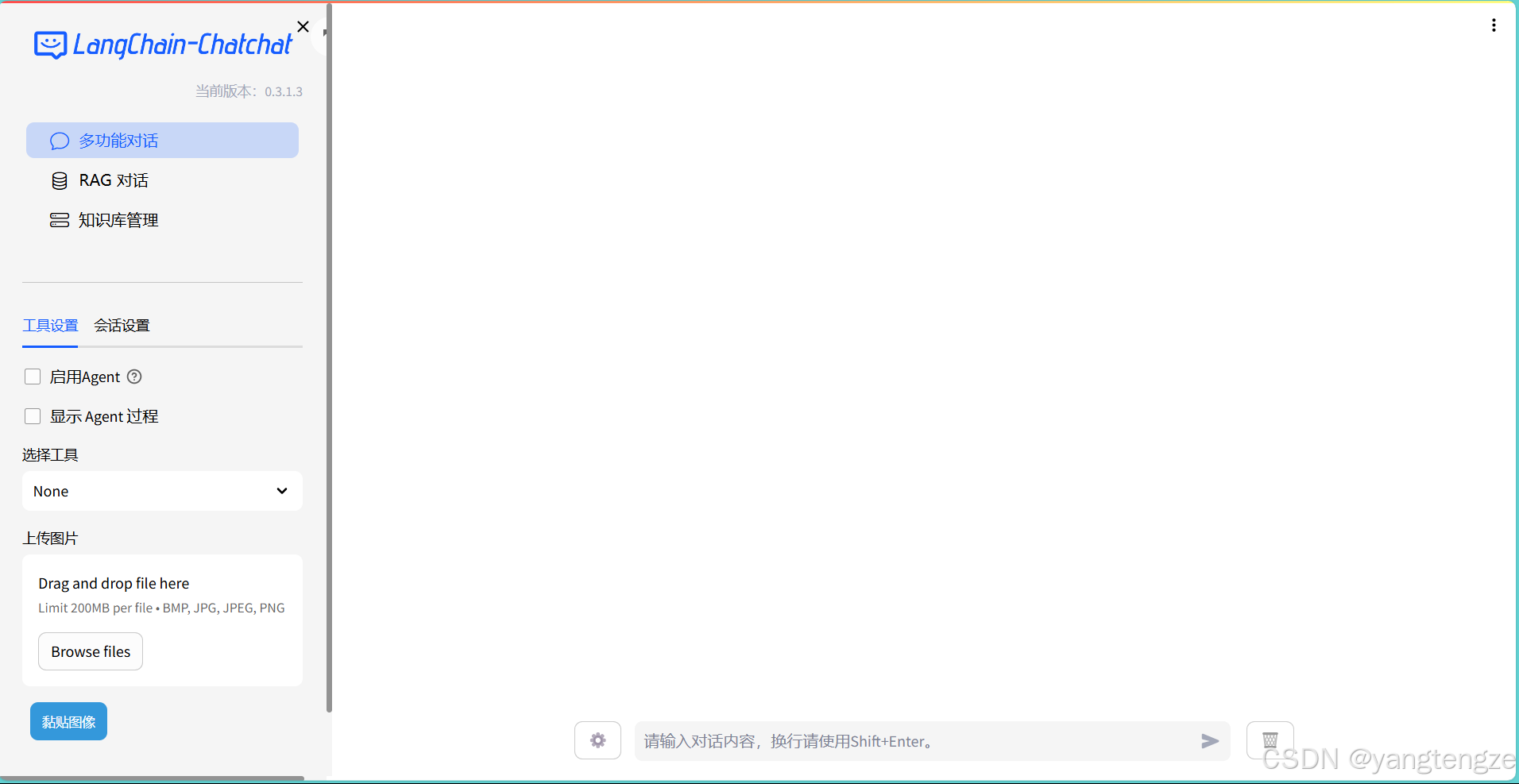Click the chat bubble icon beside 多功能对话
The image size is (1519, 784).
click(x=60, y=141)
